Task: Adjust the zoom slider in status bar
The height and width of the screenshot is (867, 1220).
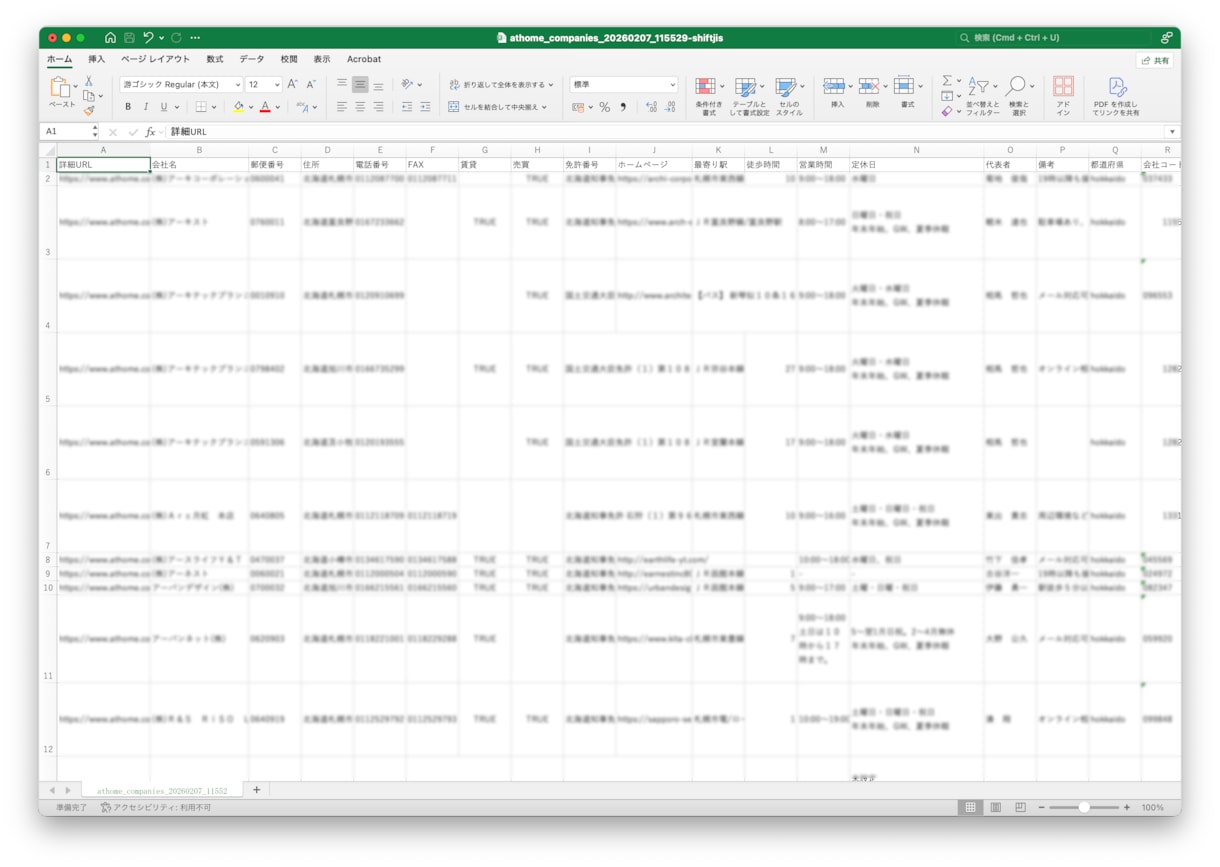Action: tap(1084, 807)
